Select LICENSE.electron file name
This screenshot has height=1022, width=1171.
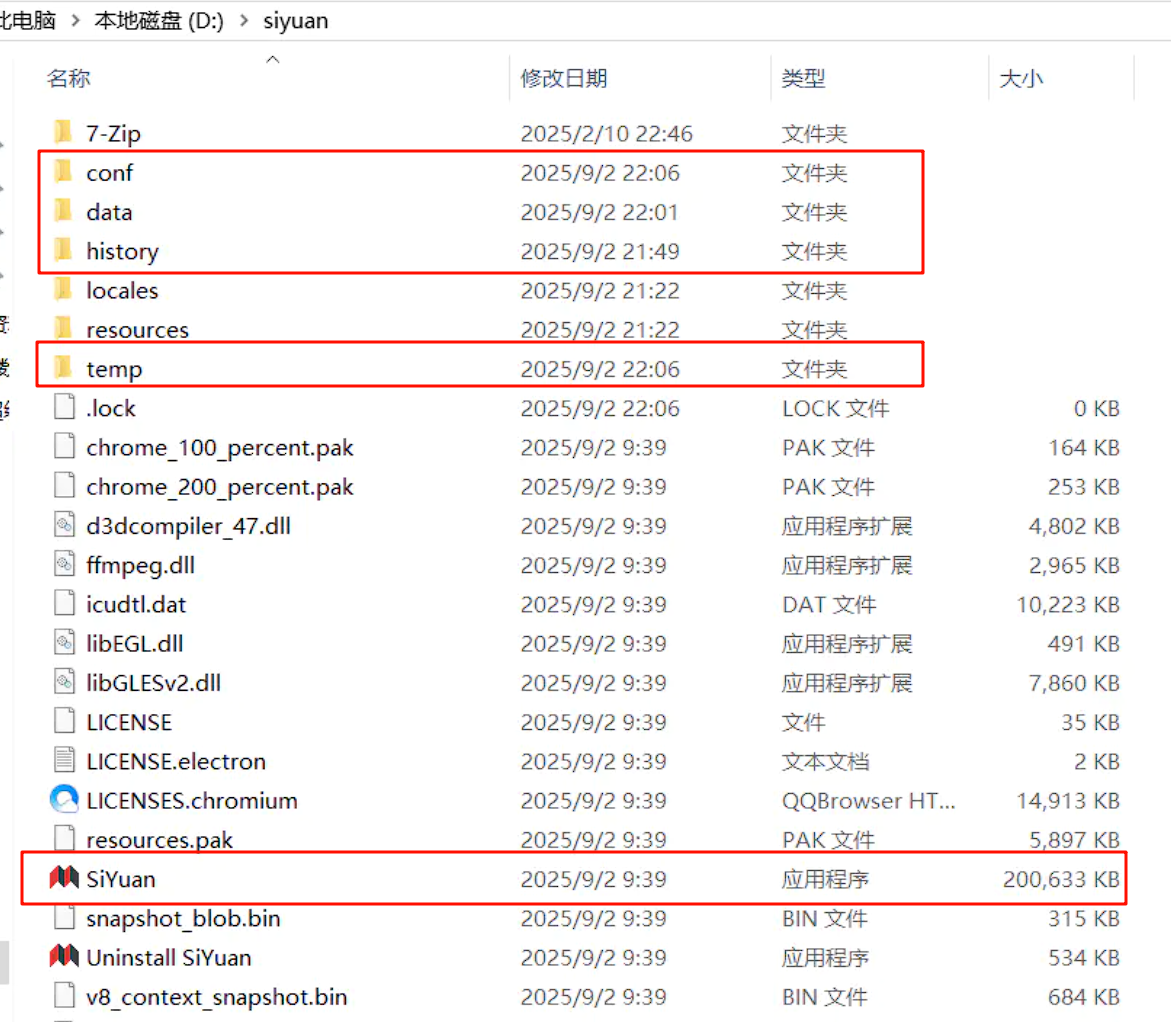[x=176, y=761]
